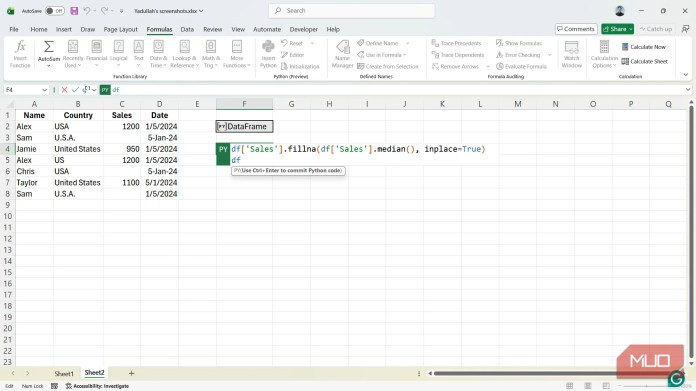
Task: Open the Undo dropdown arrow
Action: point(95,11)
